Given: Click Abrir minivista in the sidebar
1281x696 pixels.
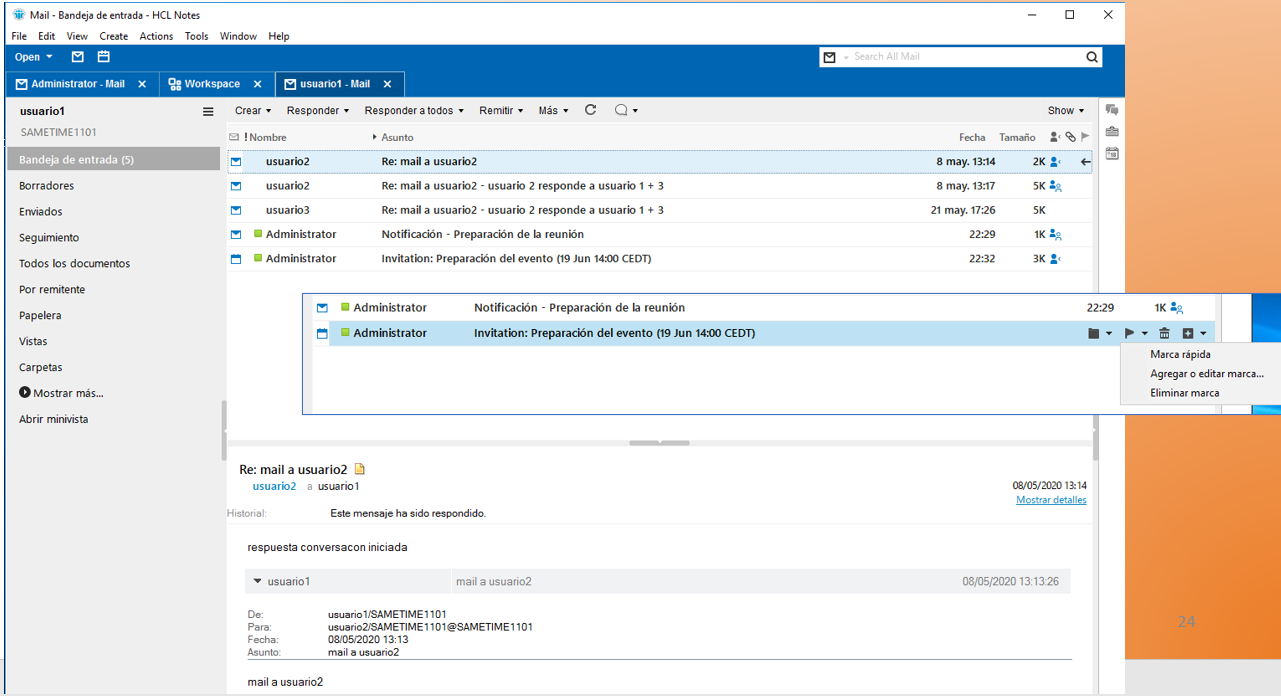Looking at the screenshot, I should pos(53,419).
